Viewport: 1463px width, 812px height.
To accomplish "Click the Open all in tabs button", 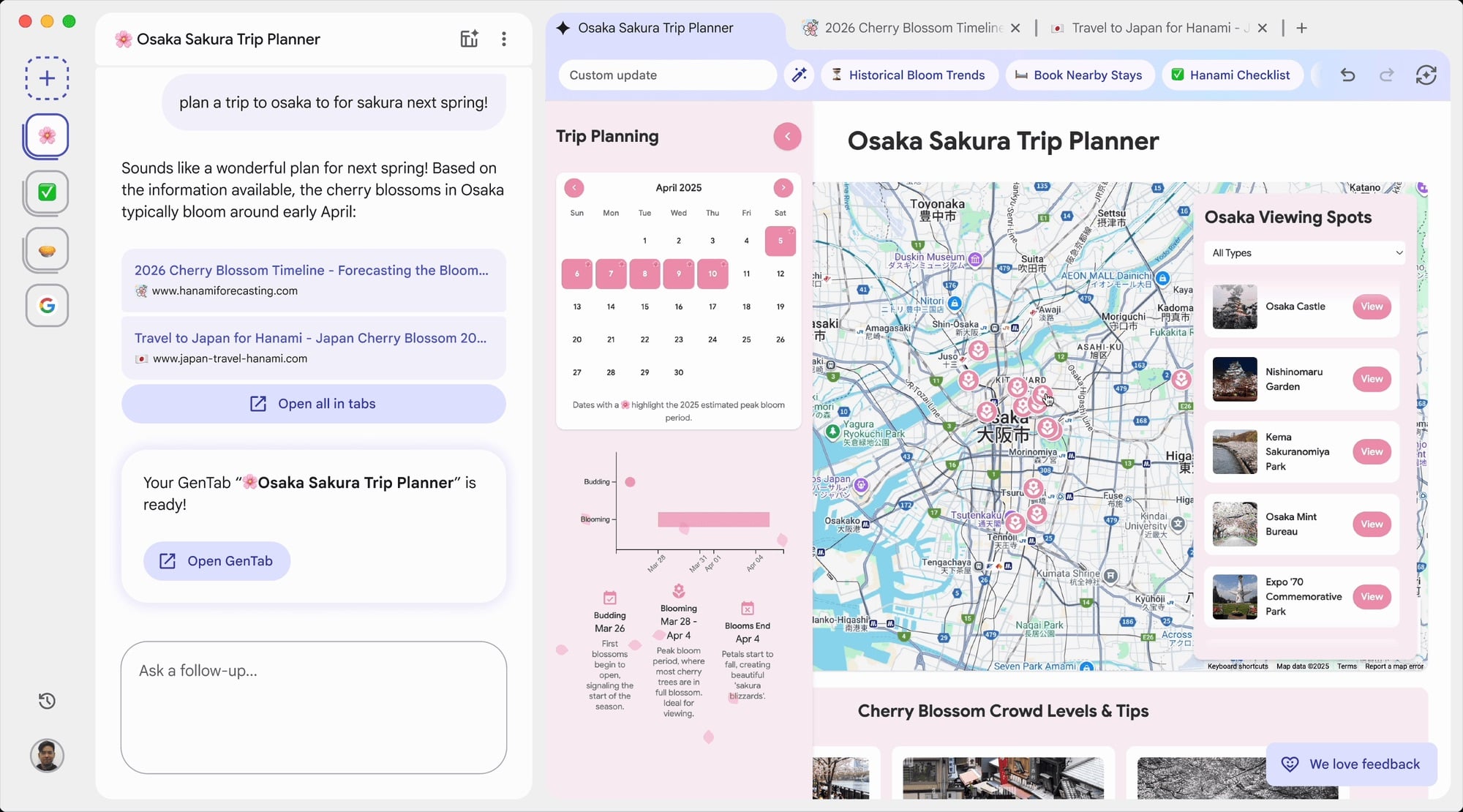I will (313, 403).
